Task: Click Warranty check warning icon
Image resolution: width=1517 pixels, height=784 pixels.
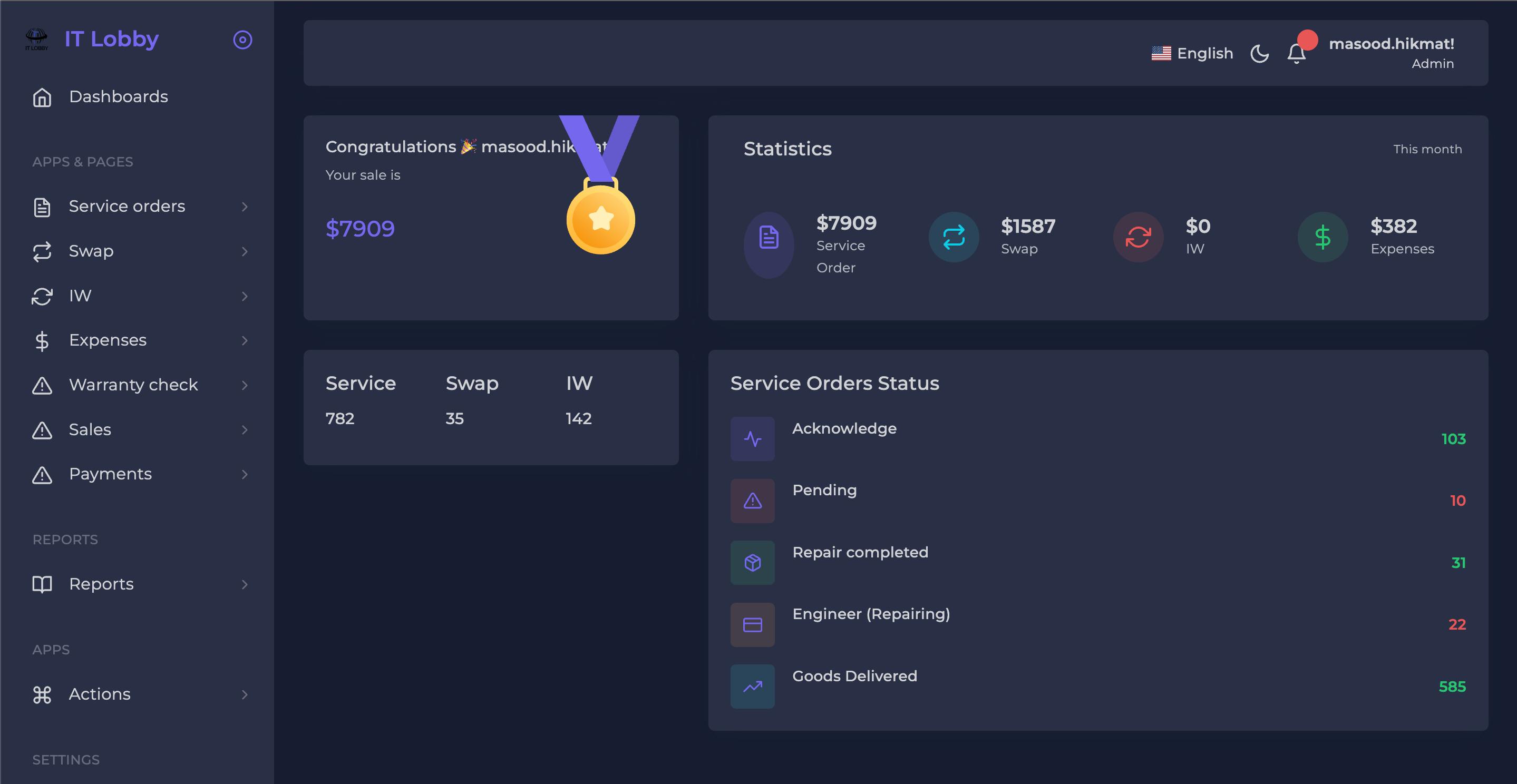Action: (x=42, y=386)
